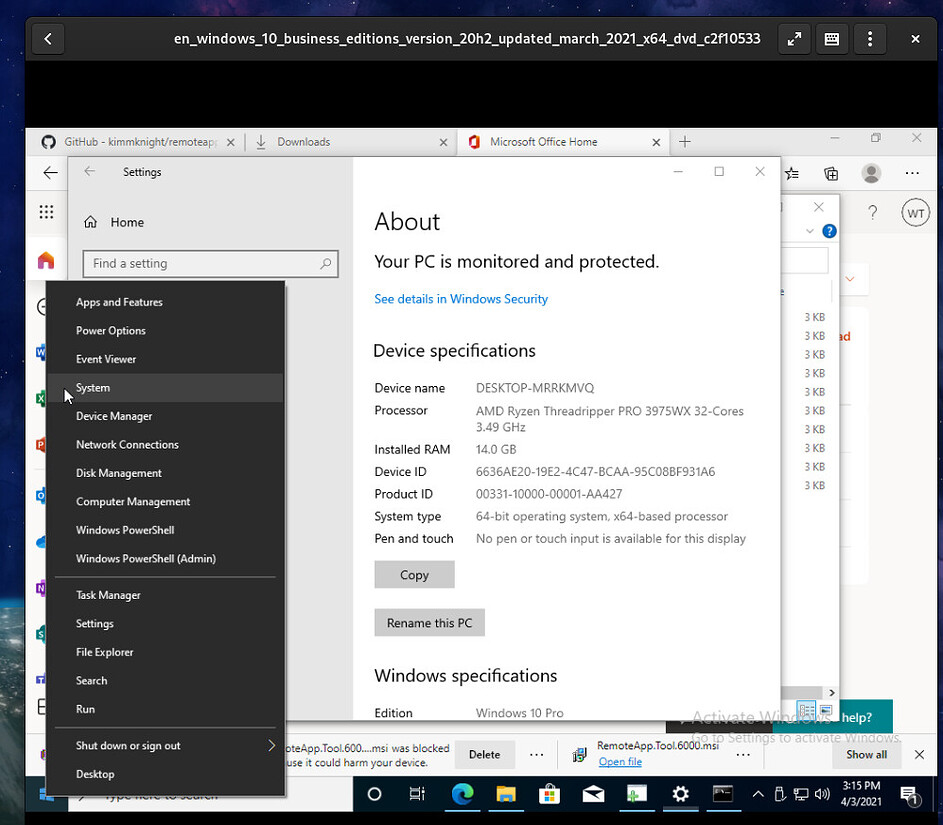Open the Microsoft Store from the taskbar
The height and width of the screenshot is (825, 943).
[549, 795]
